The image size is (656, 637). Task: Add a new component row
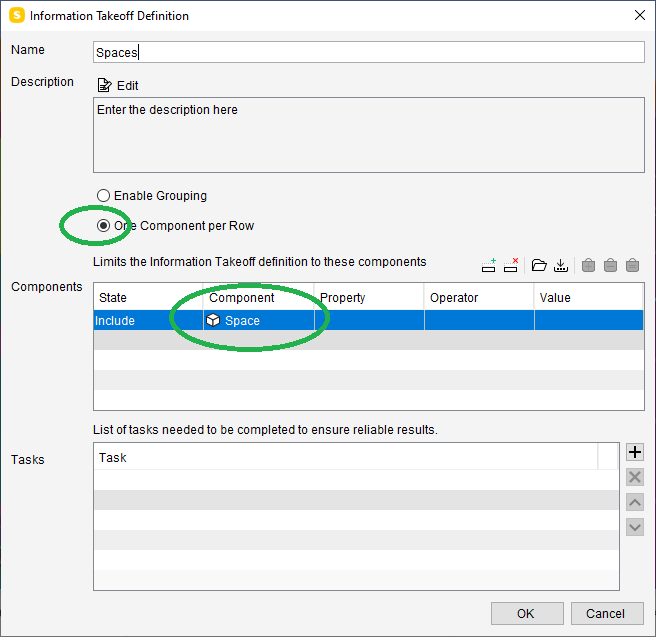(x=488, y=265)
